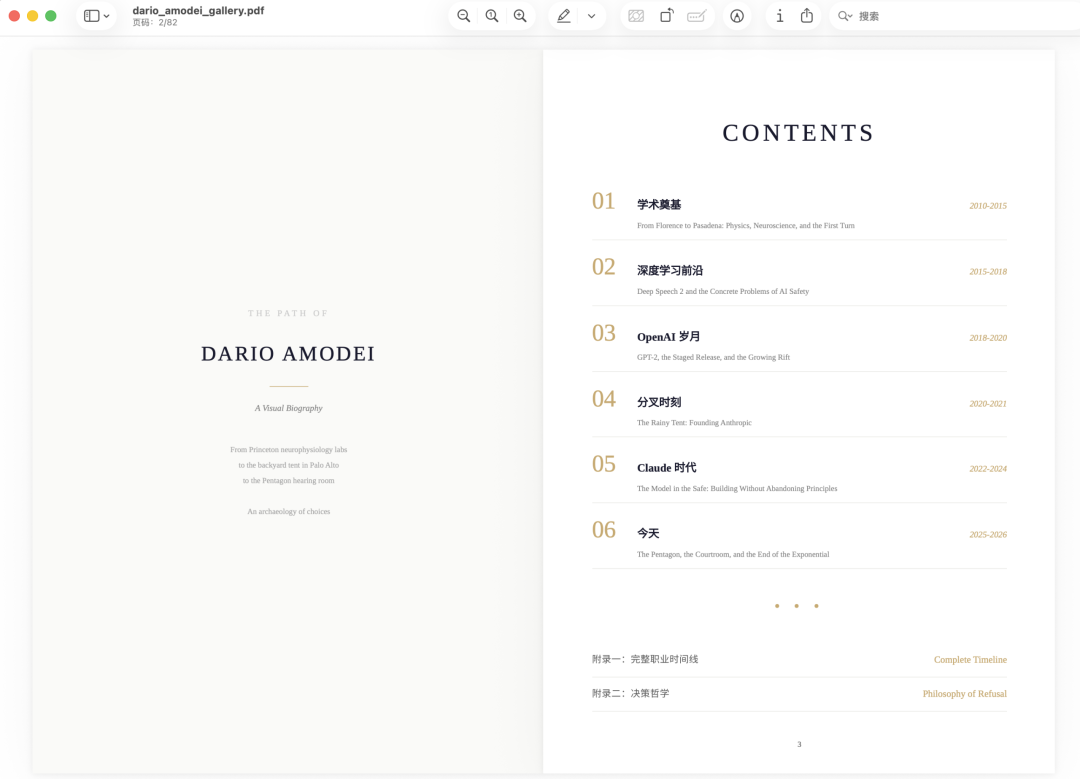1080x779 pixels.
Task: Show the Markup toolbar
Action: click(x=737, y=16)
